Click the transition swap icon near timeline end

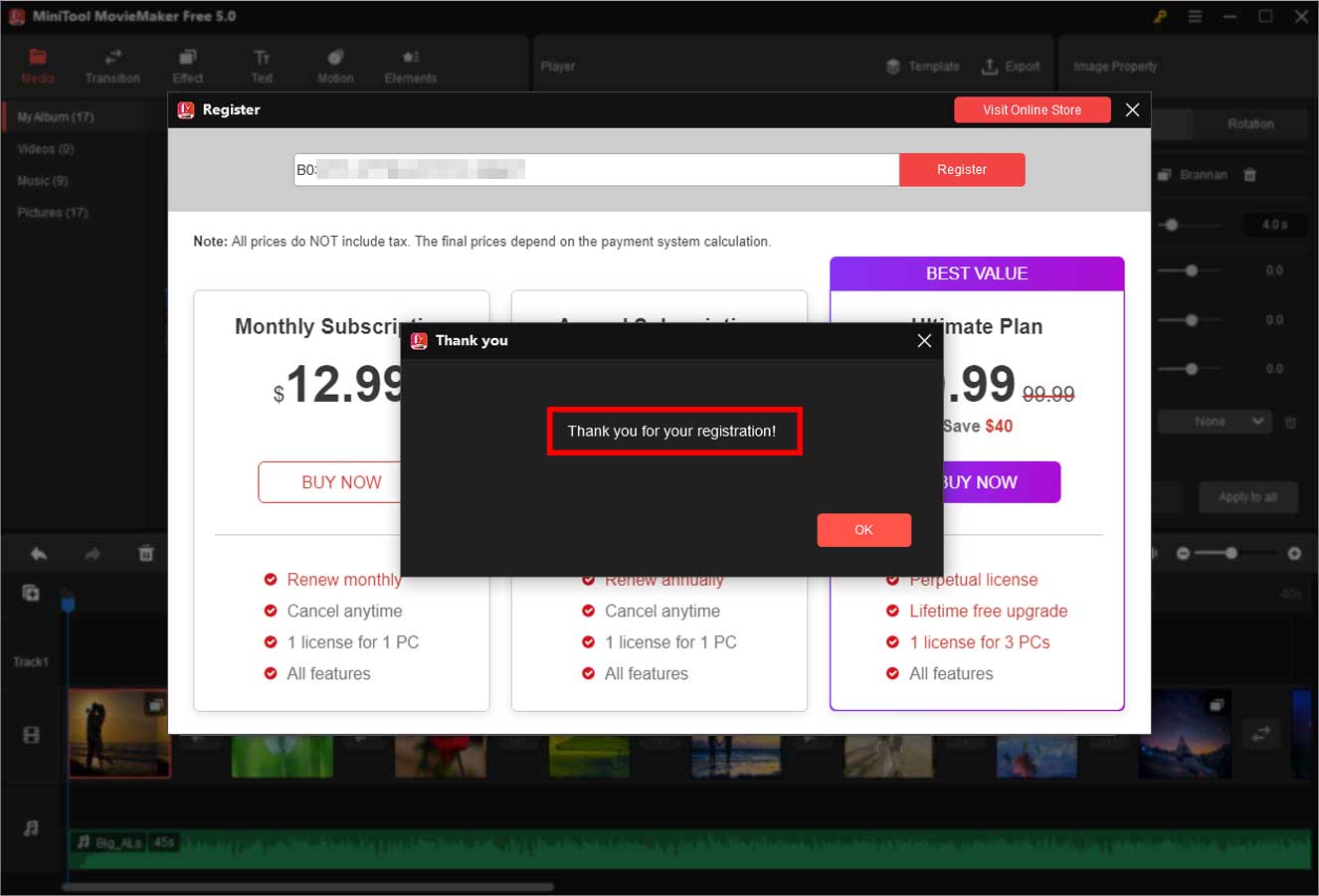tap(1261, 735)
